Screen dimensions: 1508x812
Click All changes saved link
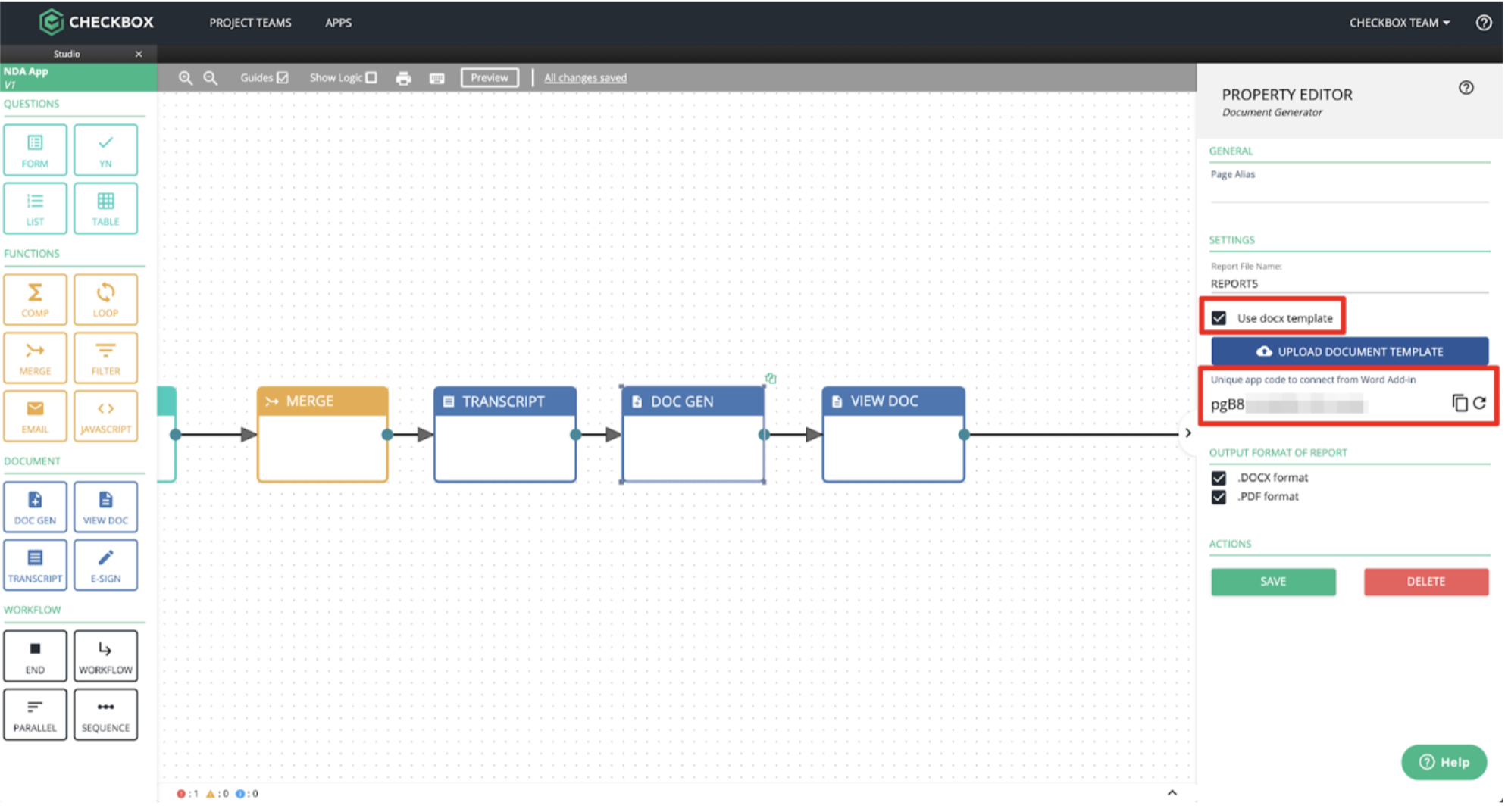pos(585,77)
